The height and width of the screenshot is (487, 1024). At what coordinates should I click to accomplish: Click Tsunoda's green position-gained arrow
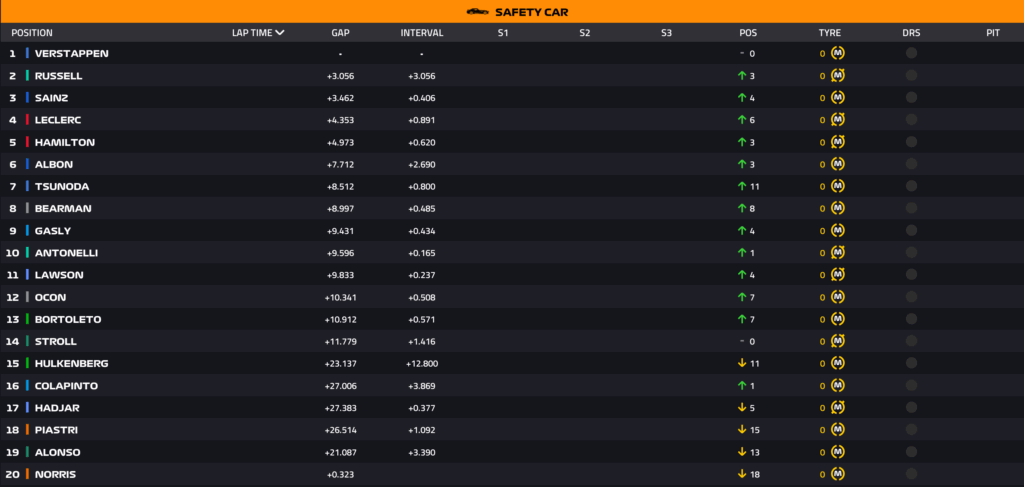click(741, 187)
